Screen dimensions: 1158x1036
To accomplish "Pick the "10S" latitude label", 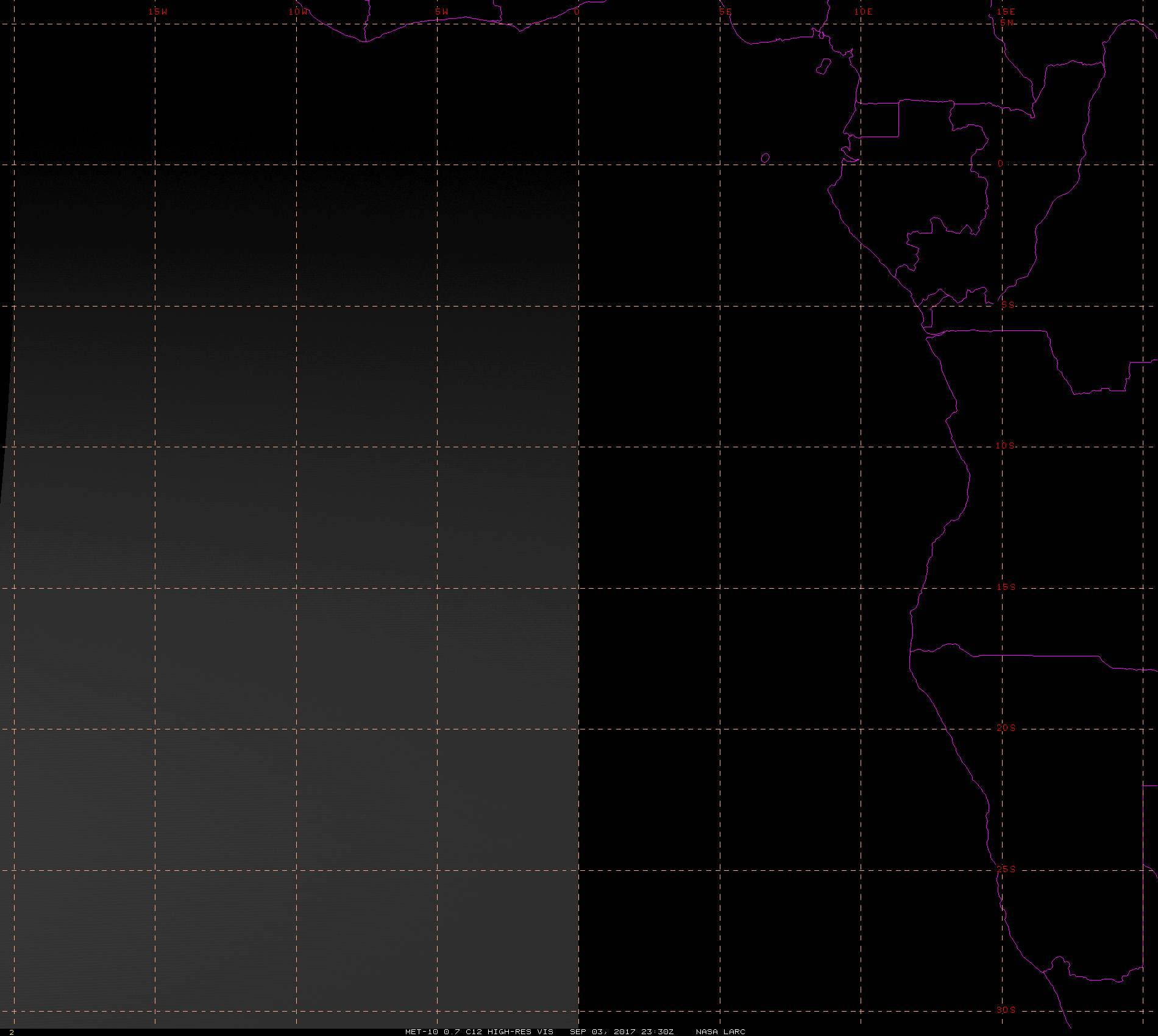I will click(1006, 445).
